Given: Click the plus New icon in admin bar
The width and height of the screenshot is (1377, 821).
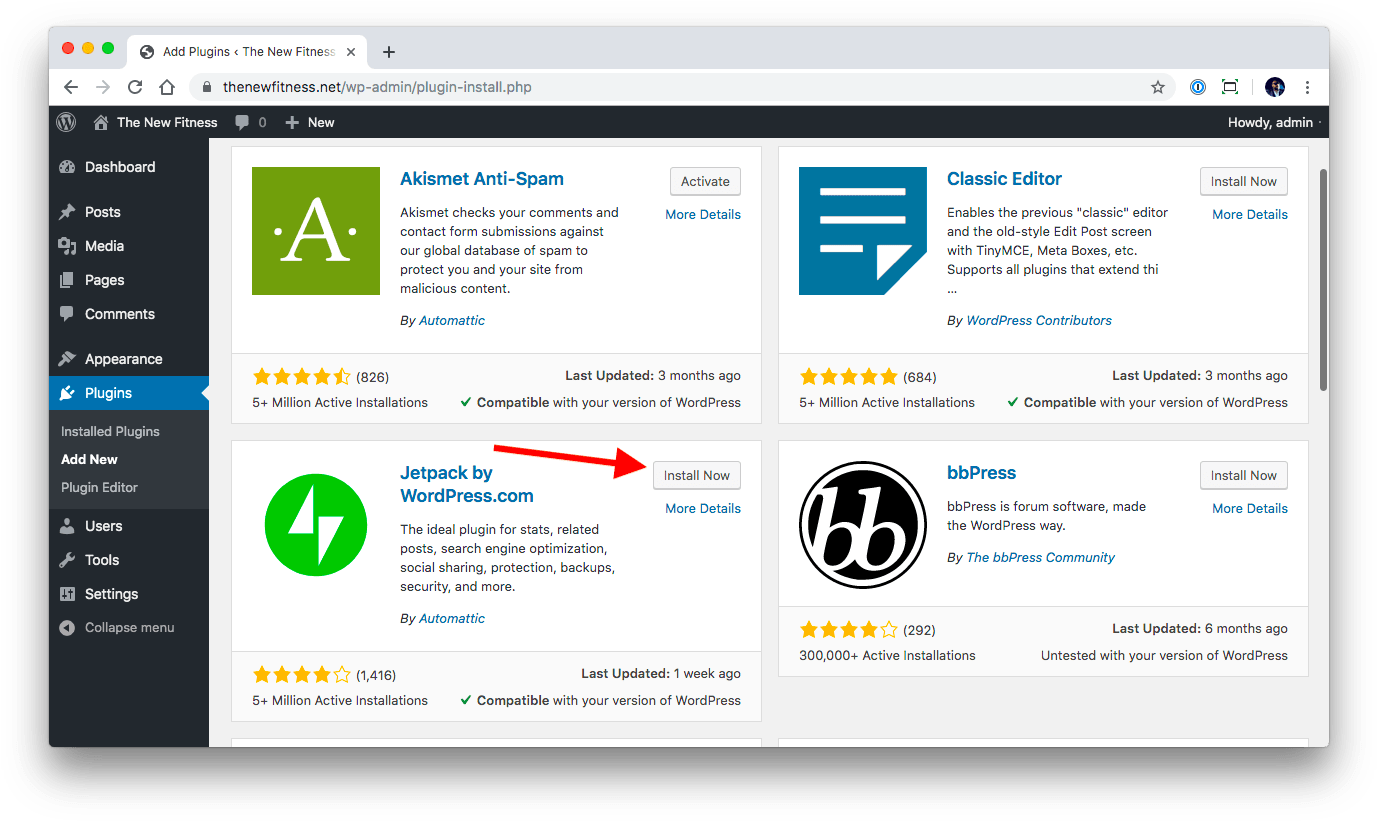Looking at the screenshot, I should coord(292,122).
